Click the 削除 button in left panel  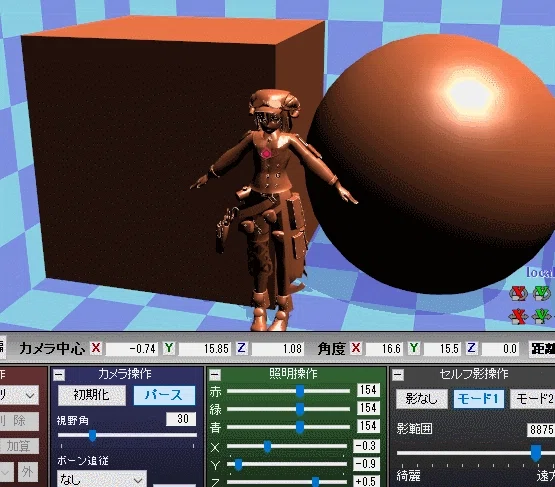tap(19, 421)
